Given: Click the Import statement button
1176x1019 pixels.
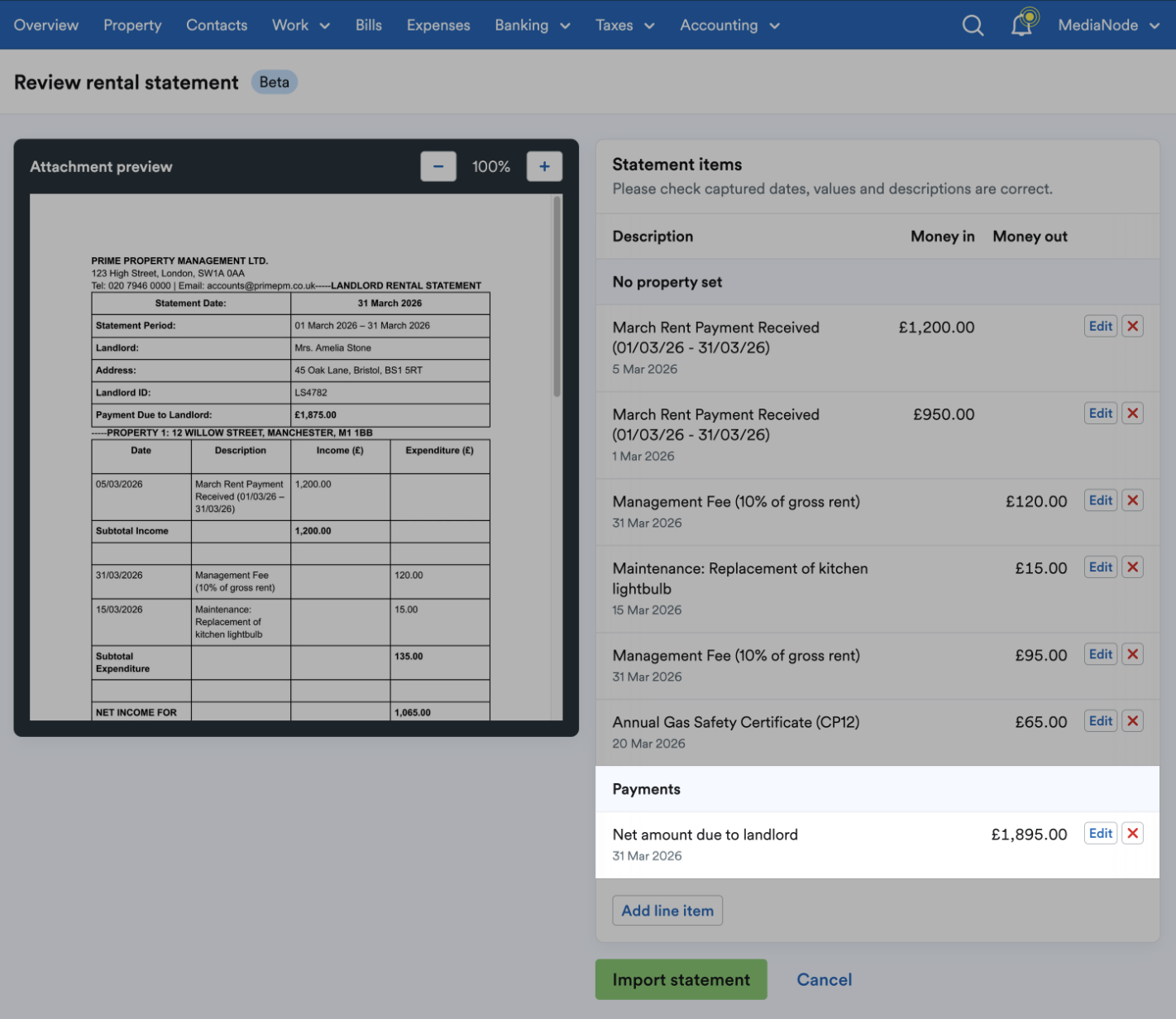Looking at the screenshot, I should click(x=681, y=979).
